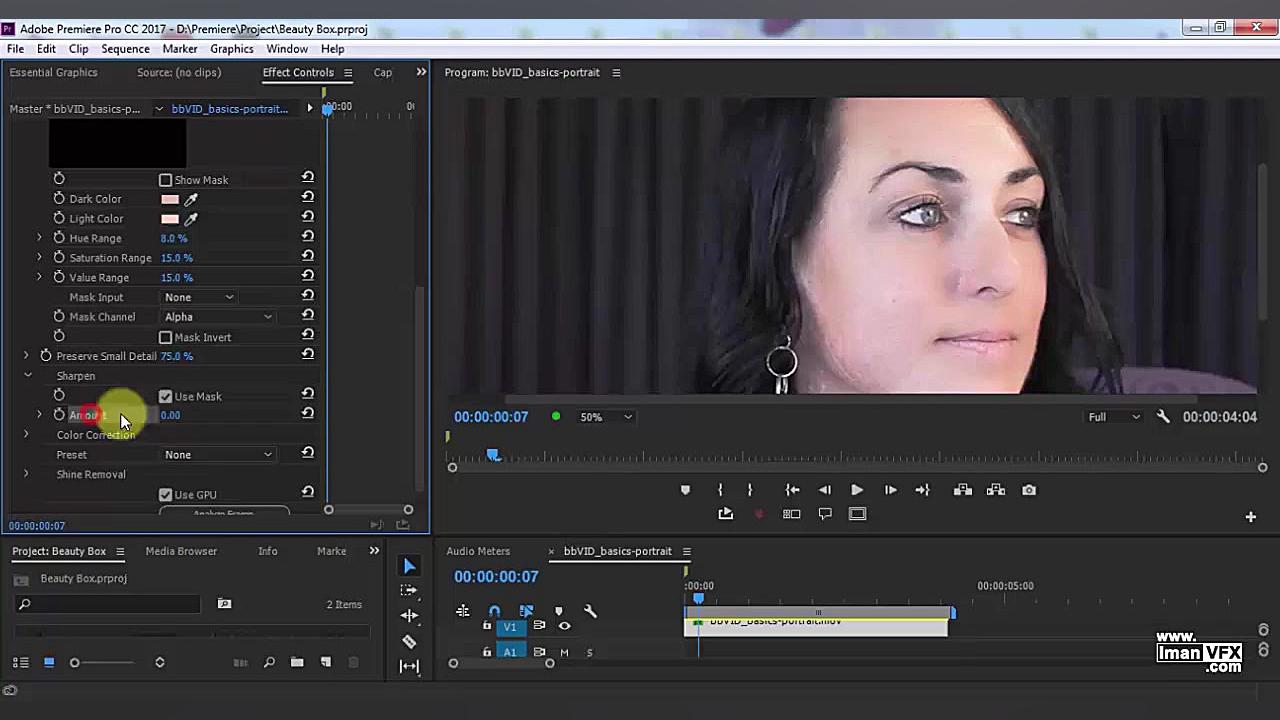Click the project search input field
1280x720 pixels.
point(108,604)
